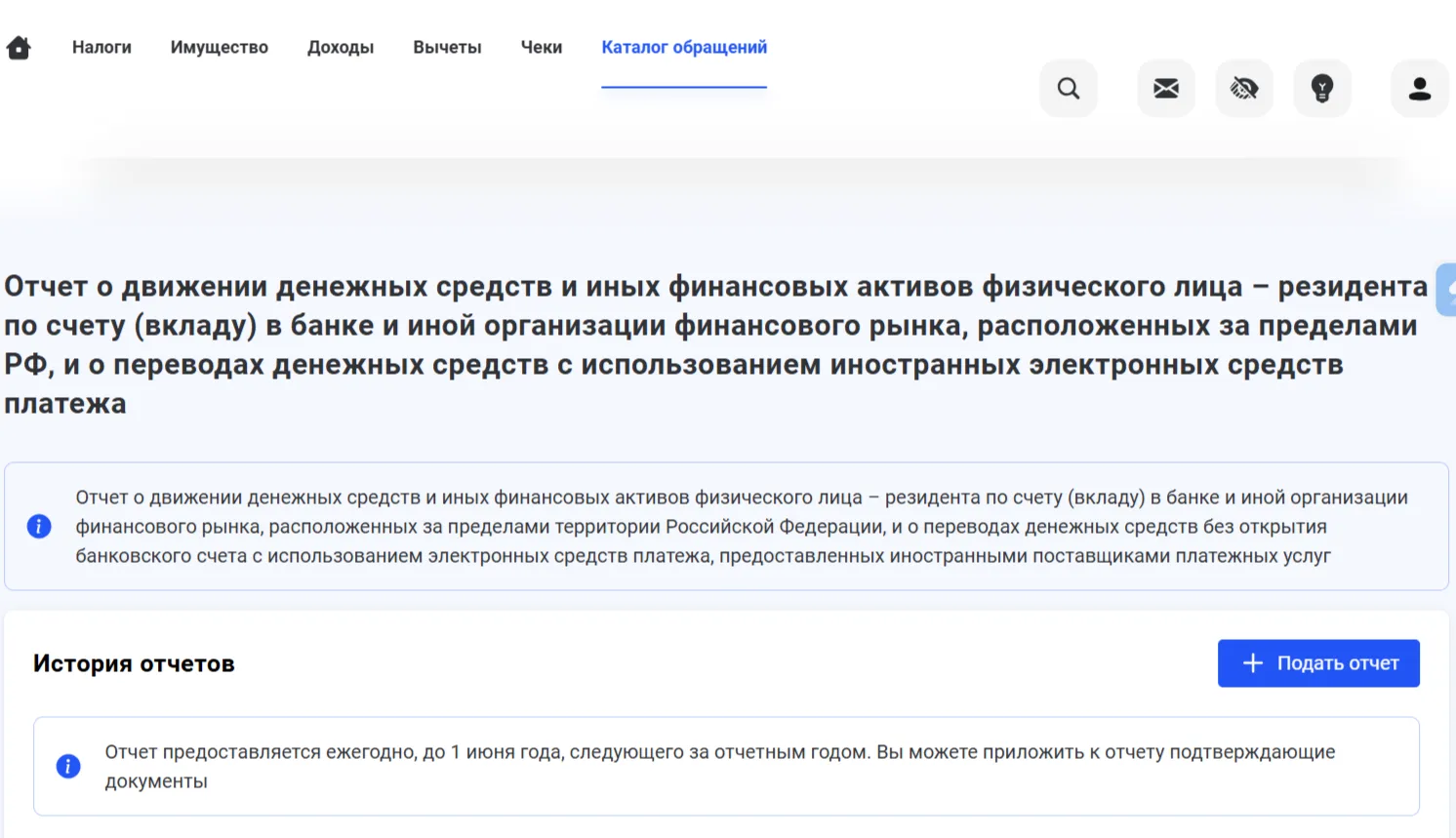Open messages via envelope icon
The width and height of the screenshot is (1456, 838).
click(x=1166, y=89)
